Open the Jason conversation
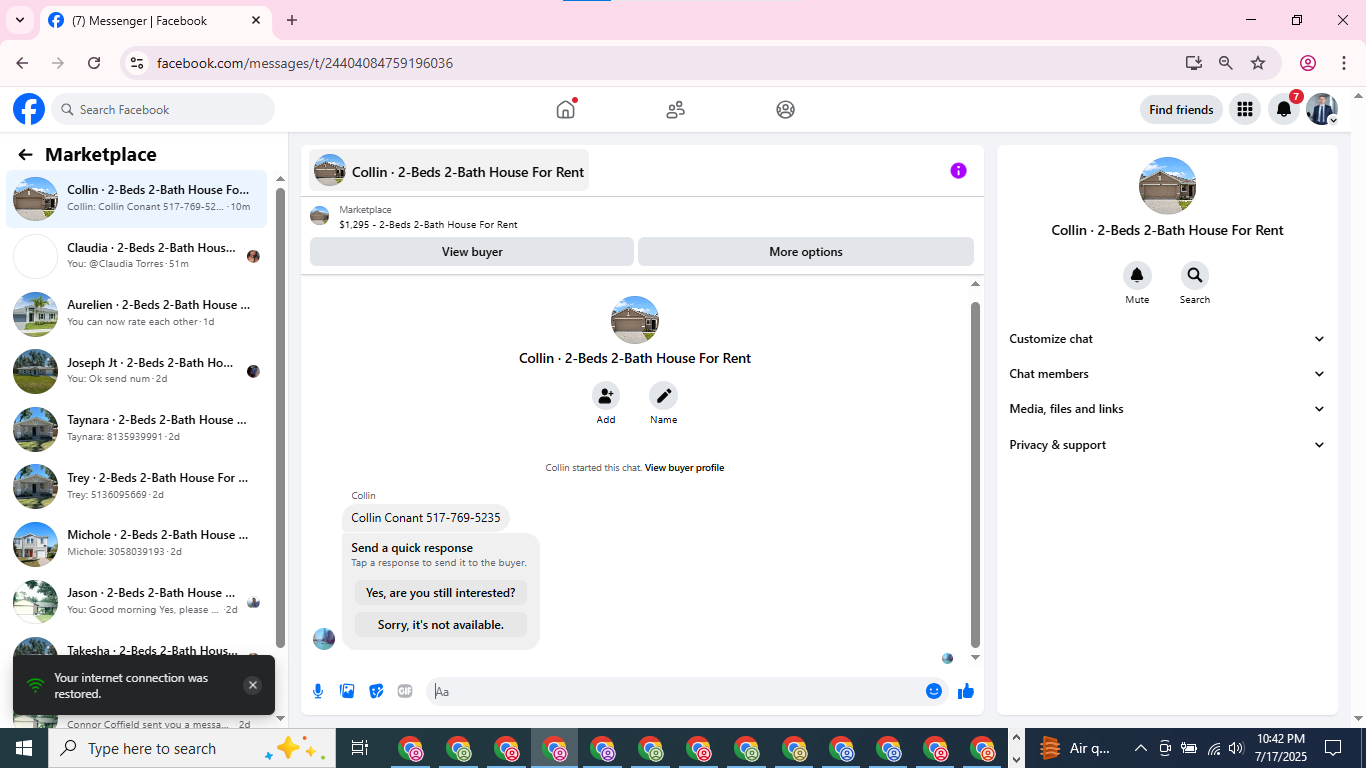The image size is (1366, 768). click(x=137, y=601)
